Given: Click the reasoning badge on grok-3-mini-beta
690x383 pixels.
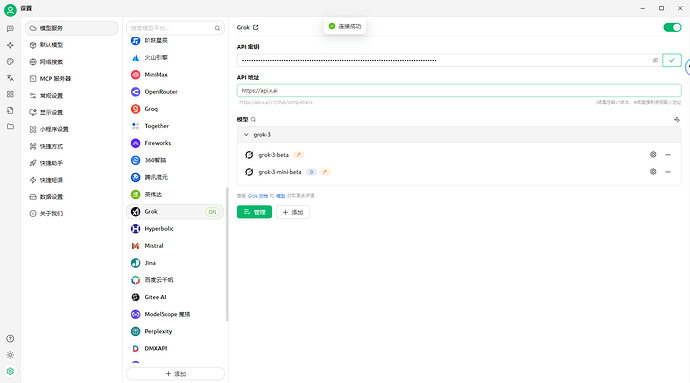Looking at the screenshot, I should [311, 172].
